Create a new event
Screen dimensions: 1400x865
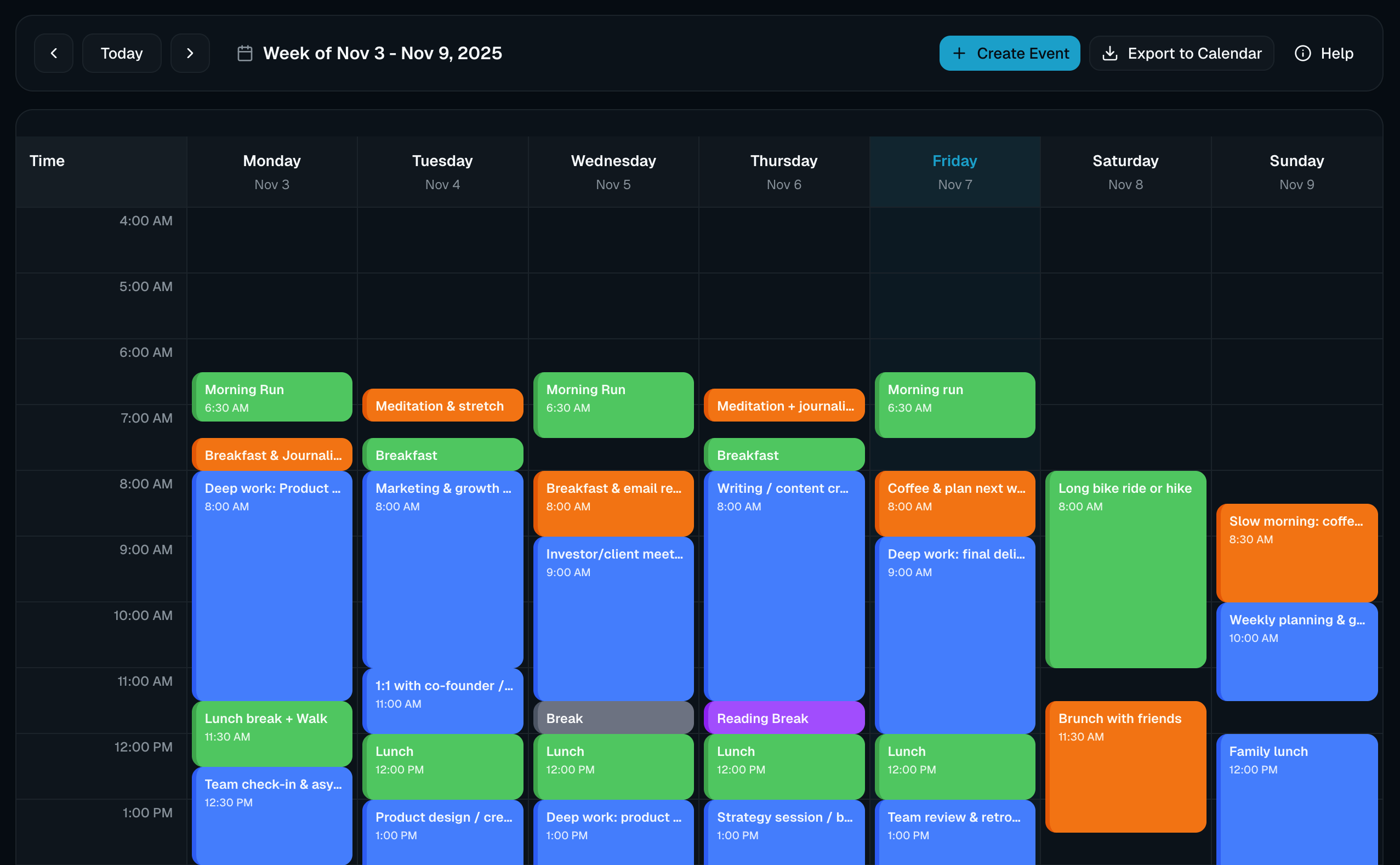point(1009,53)
